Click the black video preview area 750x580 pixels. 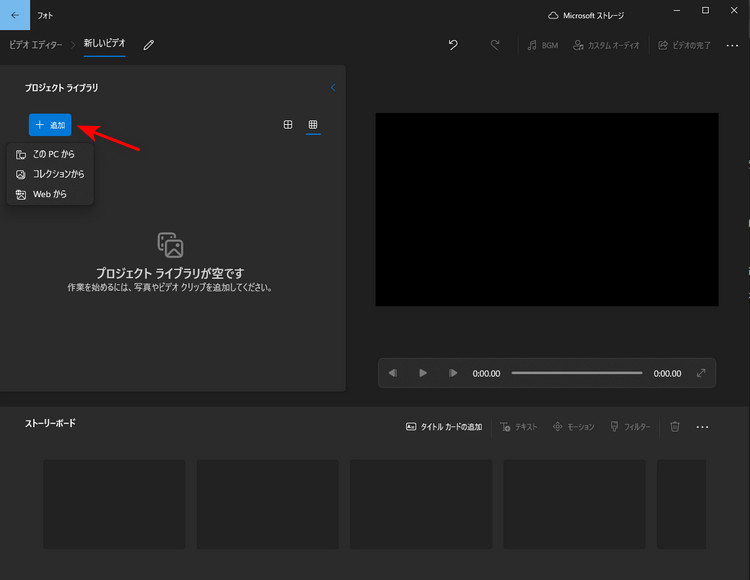pos(547,209)
